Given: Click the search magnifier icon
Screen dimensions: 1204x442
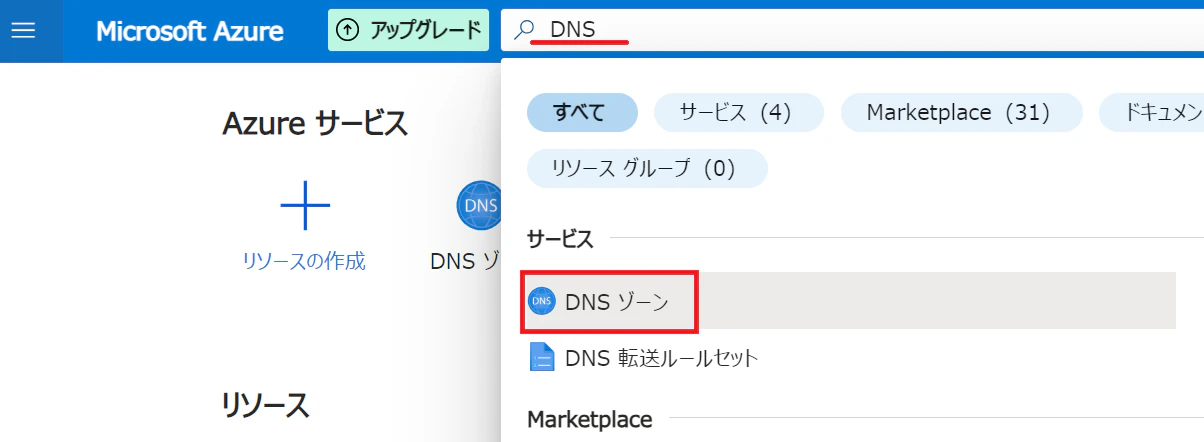Looking at the screenshot, I should click(x=524, y=30).
